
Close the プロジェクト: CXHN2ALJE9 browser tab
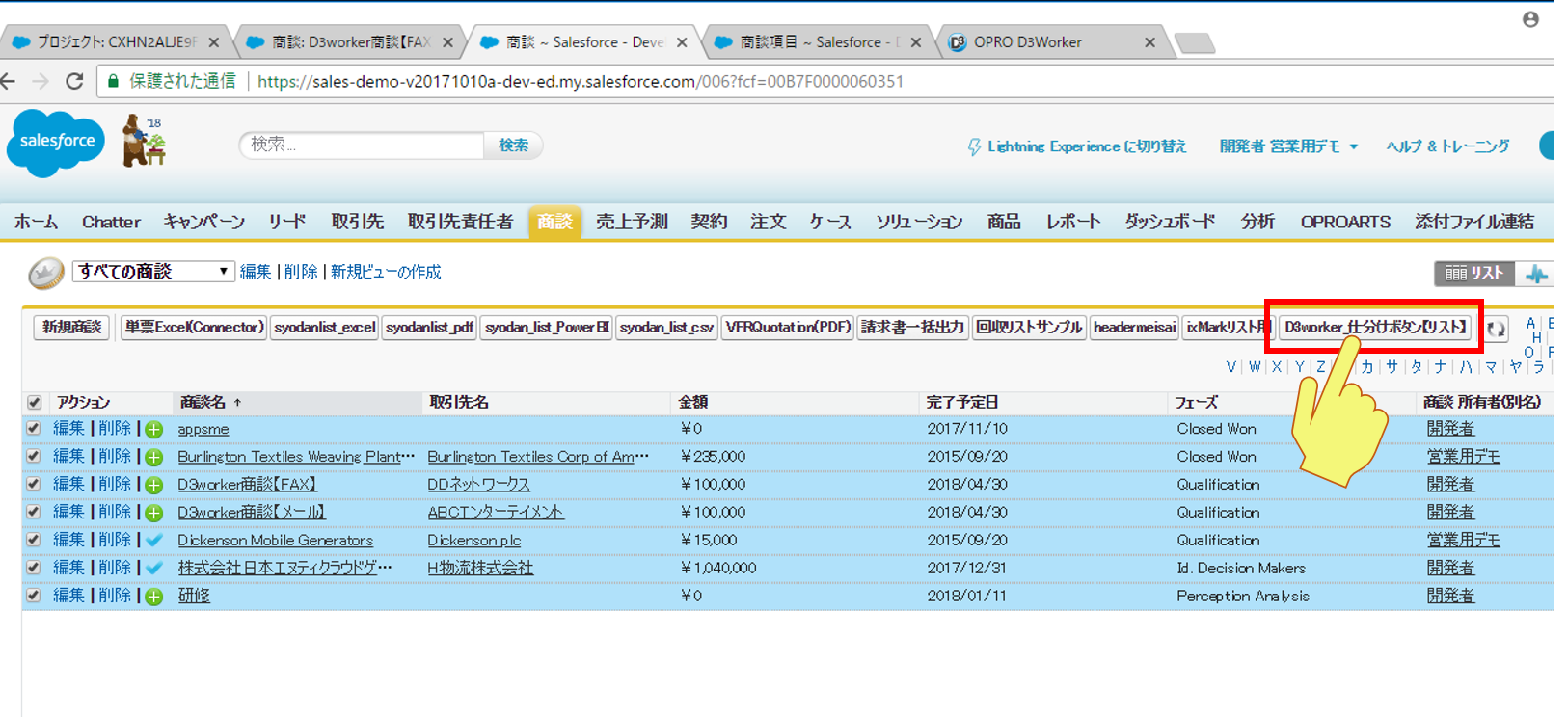214,42
